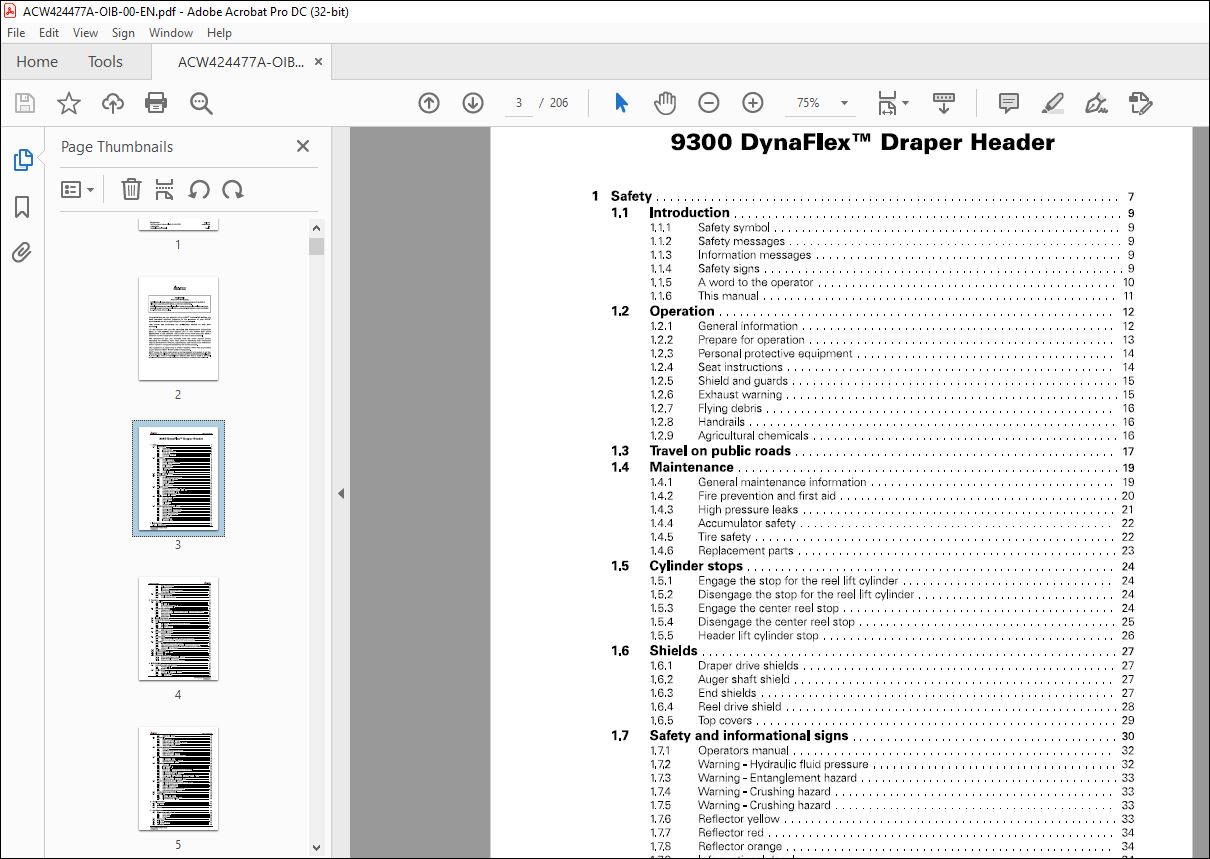Upload file to cloud icon
Viewport: 1210px width, 859px height.
coord(113,103)
